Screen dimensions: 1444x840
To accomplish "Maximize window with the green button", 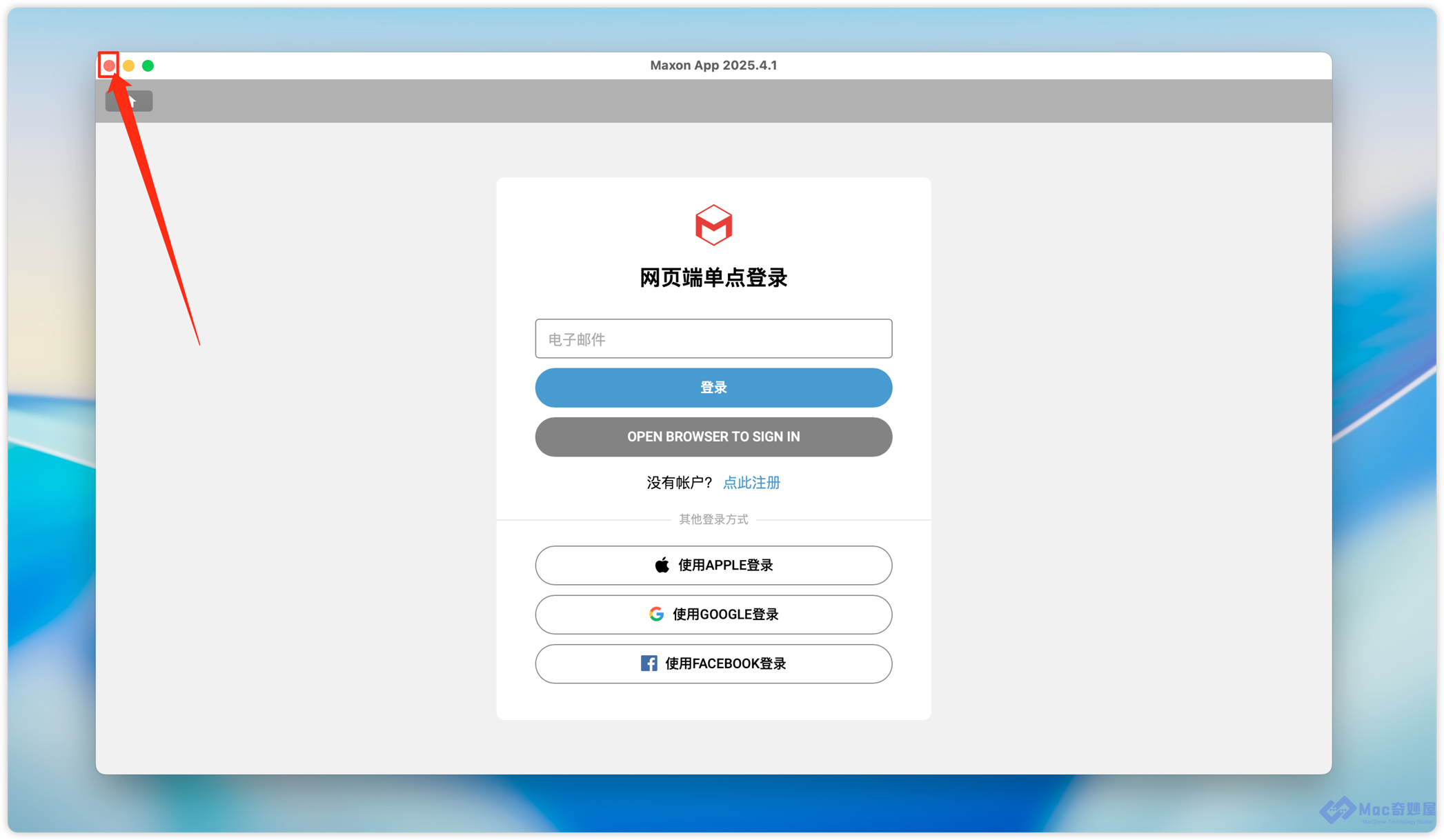I will tap(148, 66).
